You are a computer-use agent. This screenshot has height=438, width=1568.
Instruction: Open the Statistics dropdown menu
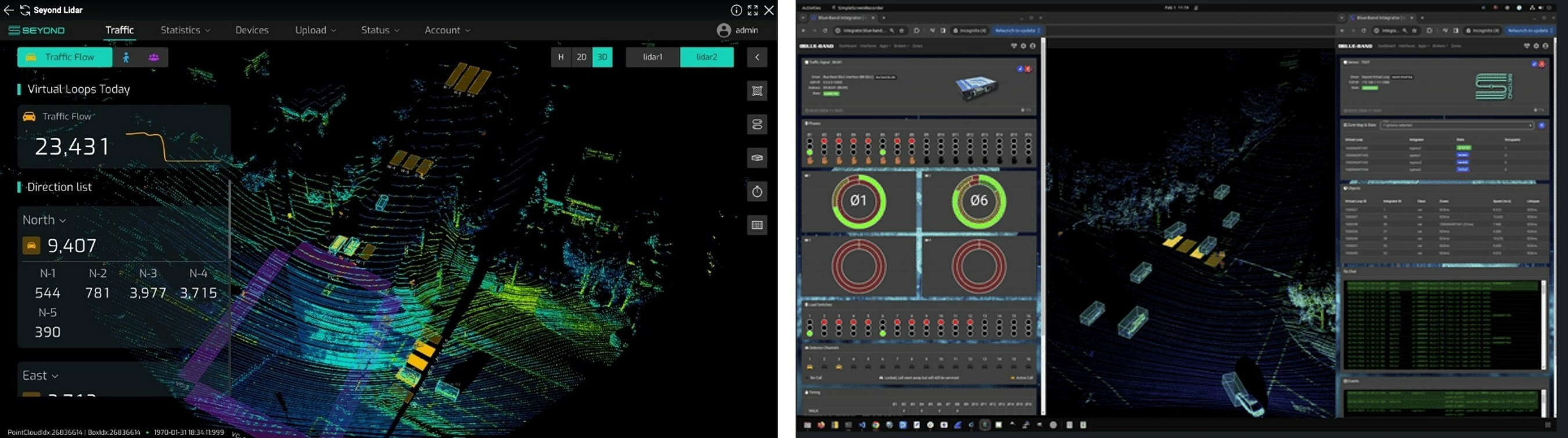tap(185, 30)
